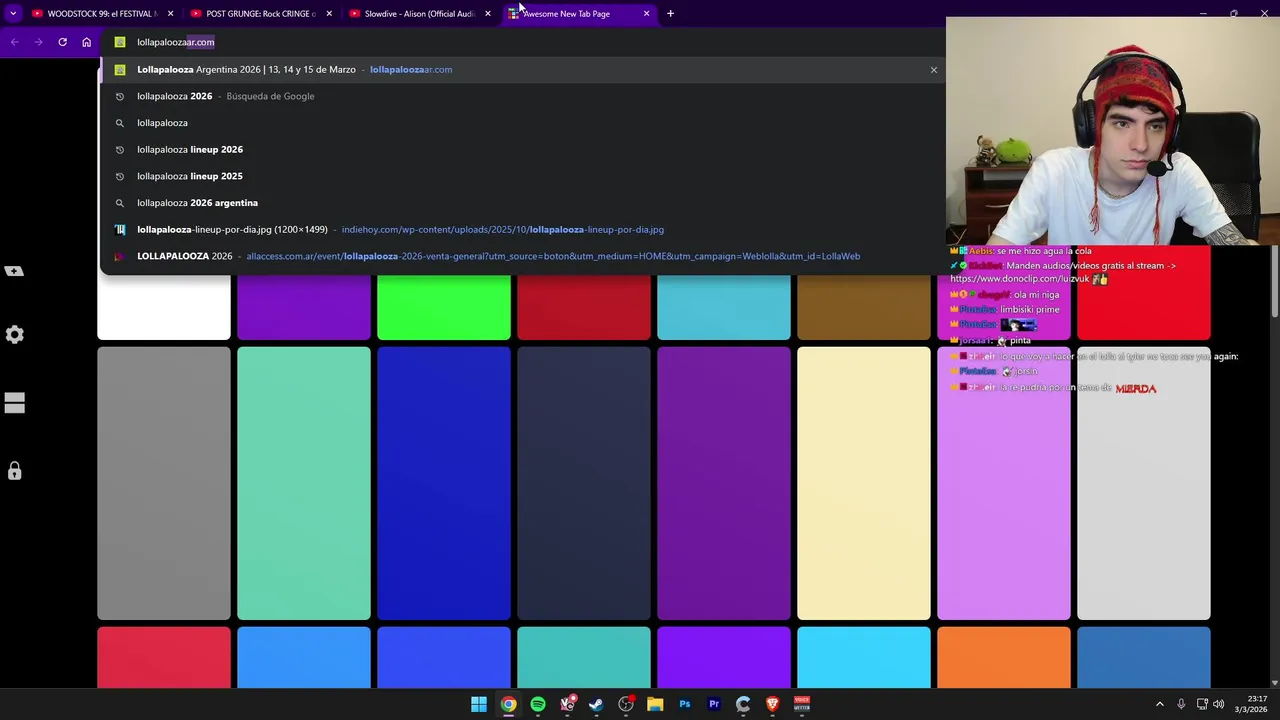
Task: Open the C-shaped app on taskbar
Action: pos(743,704)
